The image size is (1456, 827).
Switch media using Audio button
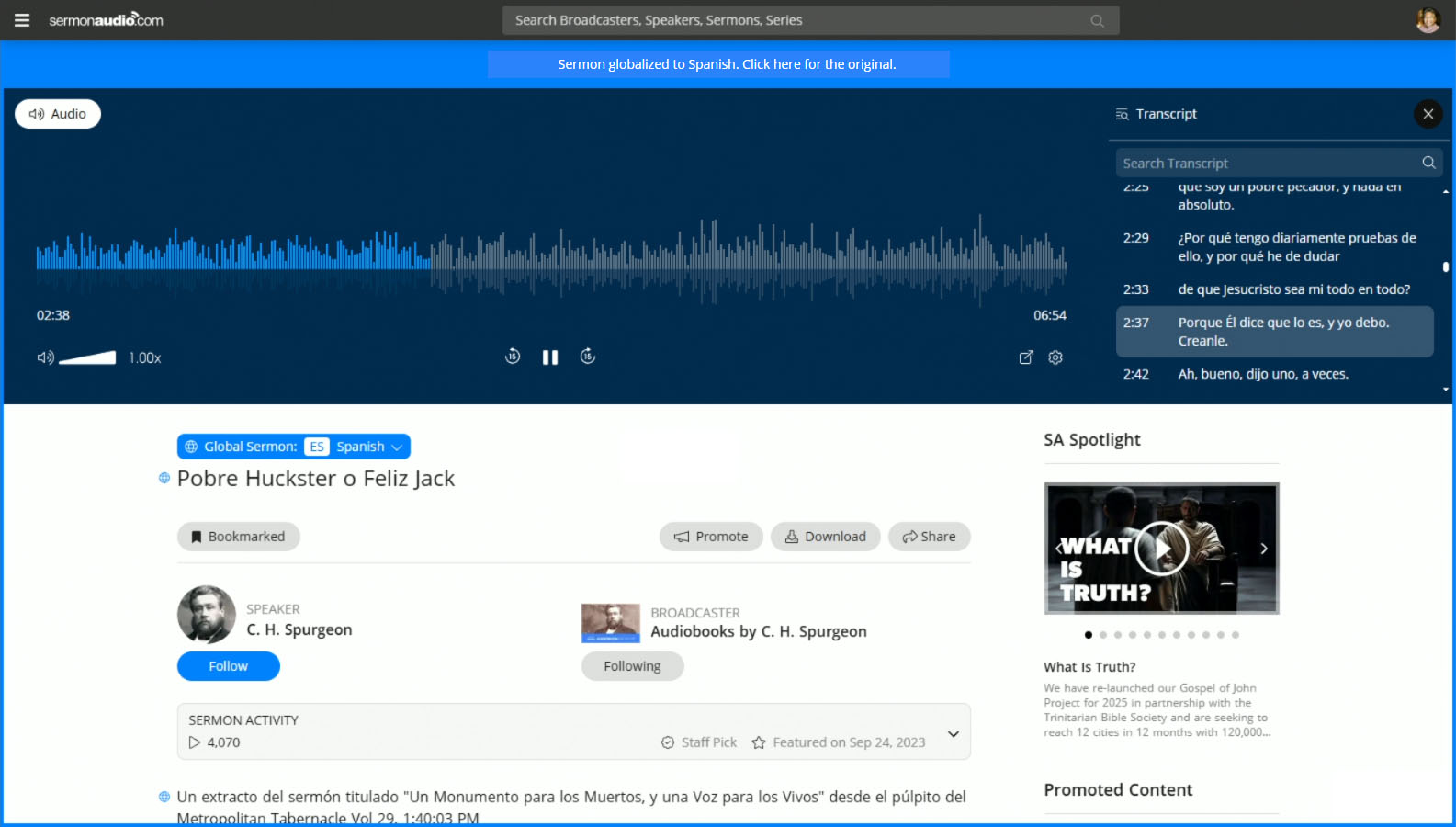coord(58,114)
